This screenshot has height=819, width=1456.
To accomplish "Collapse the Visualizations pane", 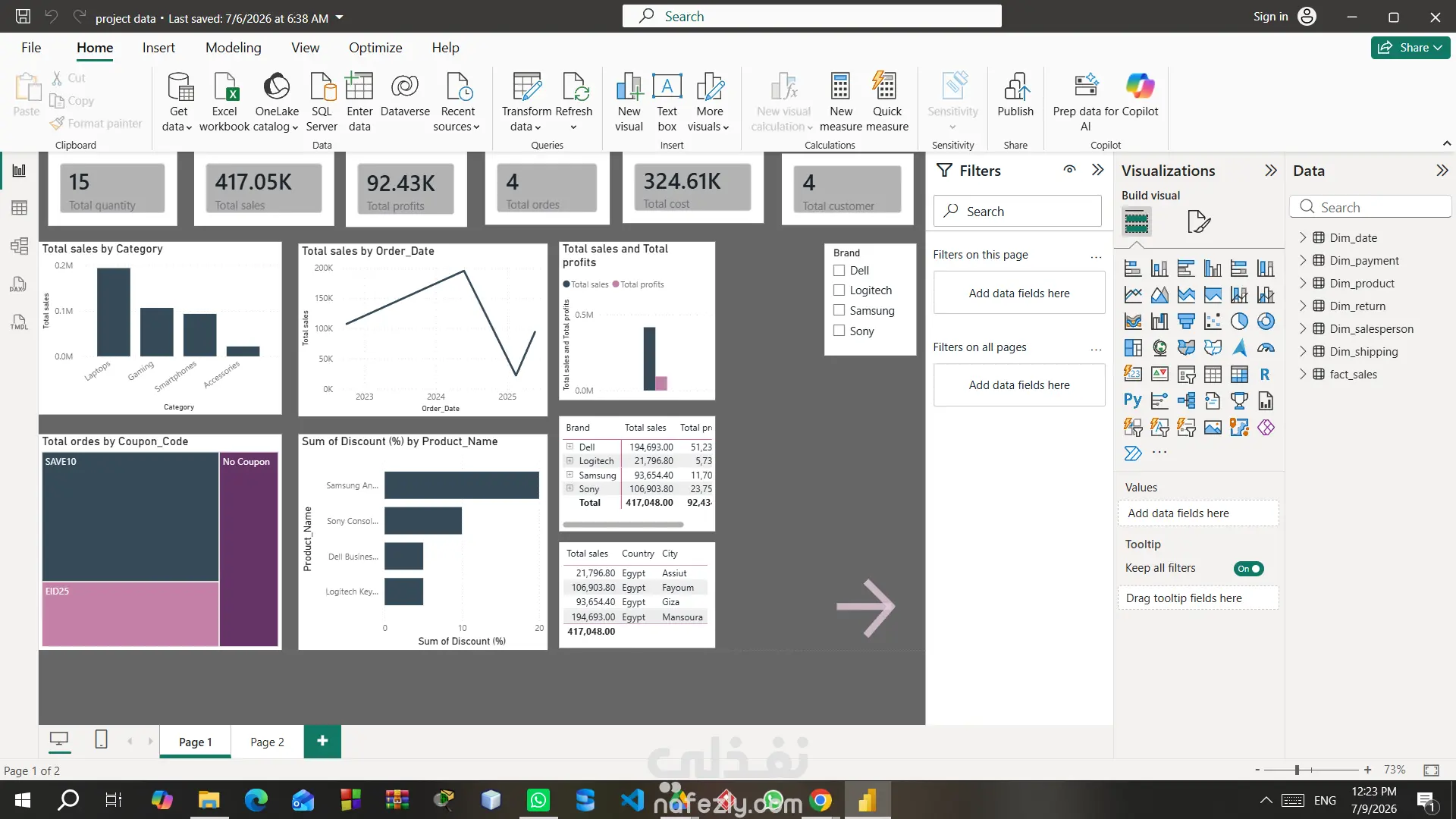I will (x=1271, y=171).
